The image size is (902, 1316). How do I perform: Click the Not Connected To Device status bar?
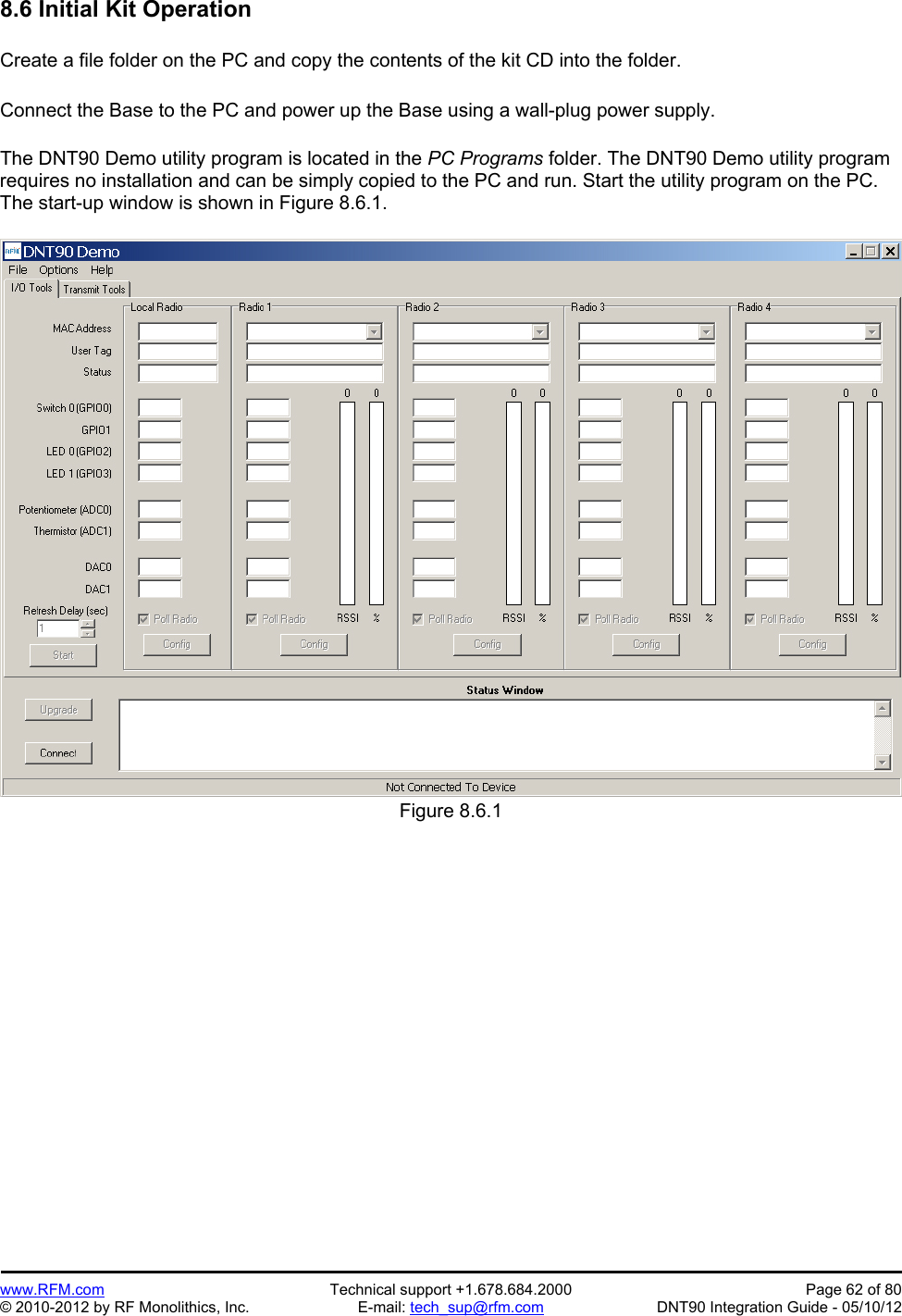pos(451,788)
